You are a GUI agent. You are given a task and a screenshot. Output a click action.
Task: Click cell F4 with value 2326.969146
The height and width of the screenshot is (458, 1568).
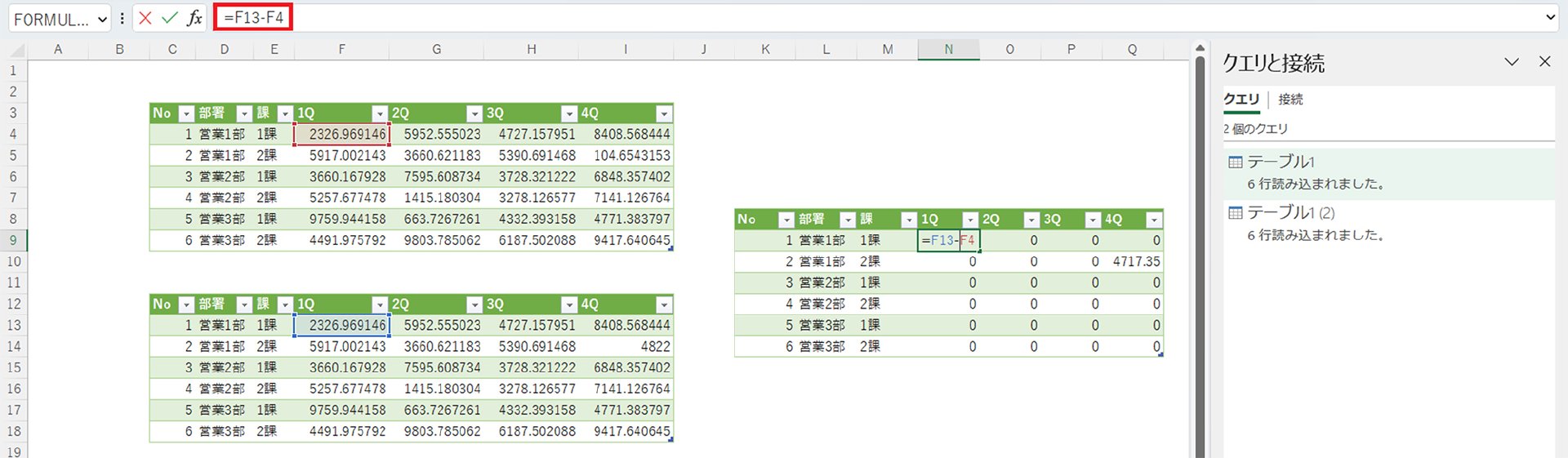[x=341, y=134]
